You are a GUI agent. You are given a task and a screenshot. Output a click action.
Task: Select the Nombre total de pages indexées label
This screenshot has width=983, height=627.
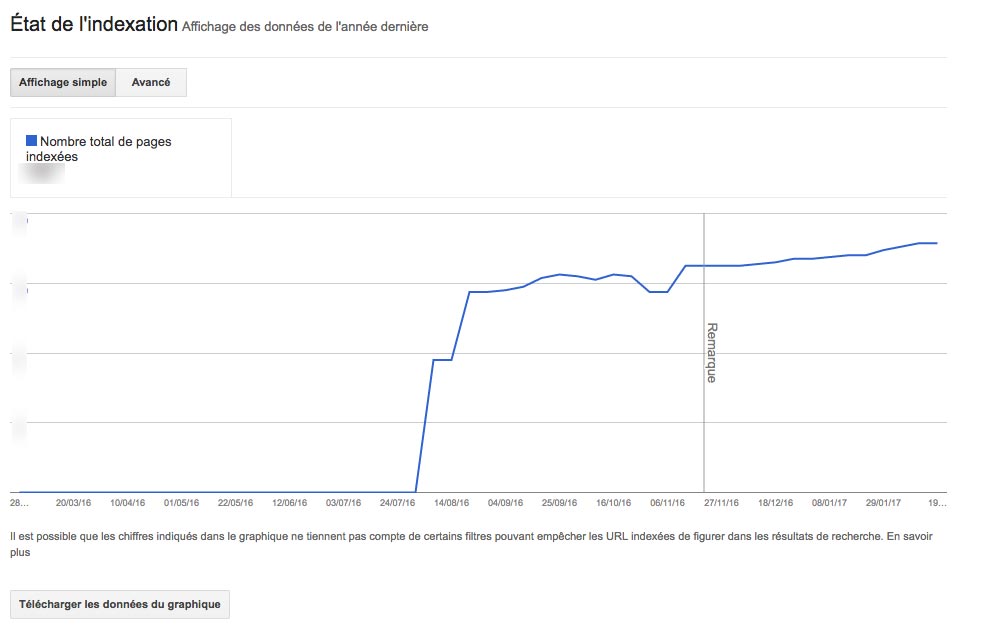(x=100, y=149)
